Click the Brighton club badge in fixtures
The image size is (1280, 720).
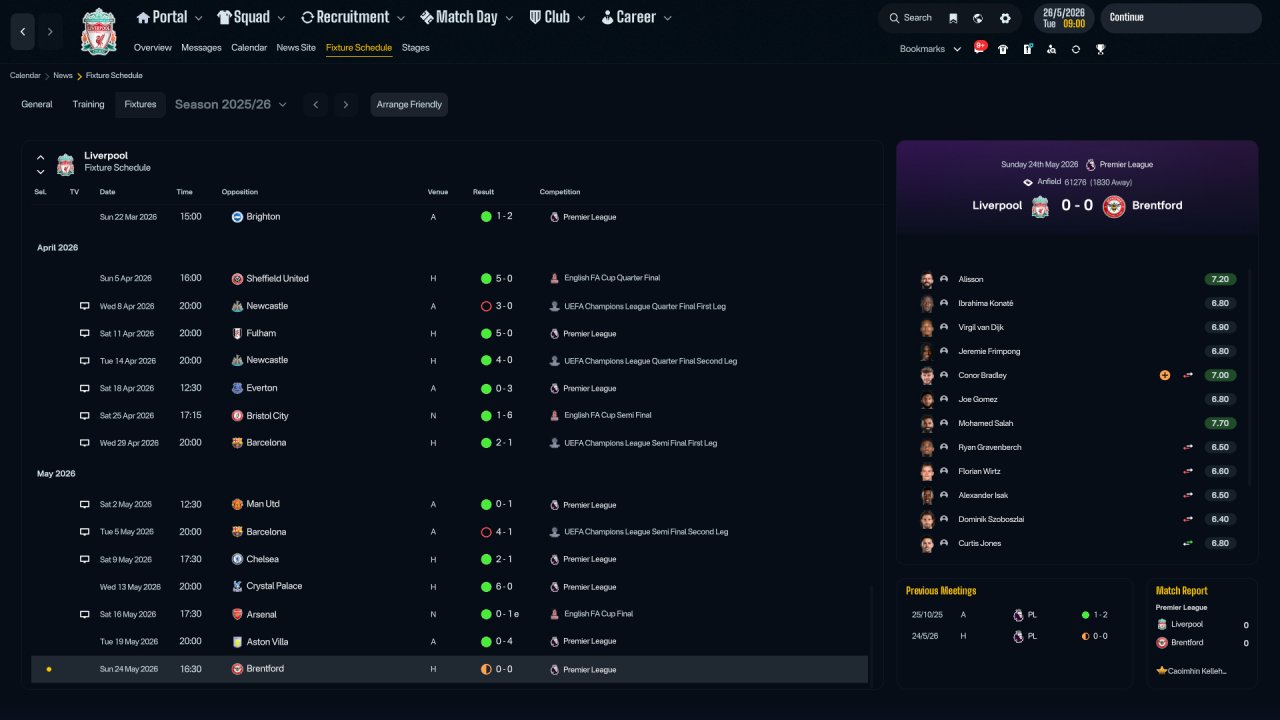pyautogui.click(x=238, y=216)
